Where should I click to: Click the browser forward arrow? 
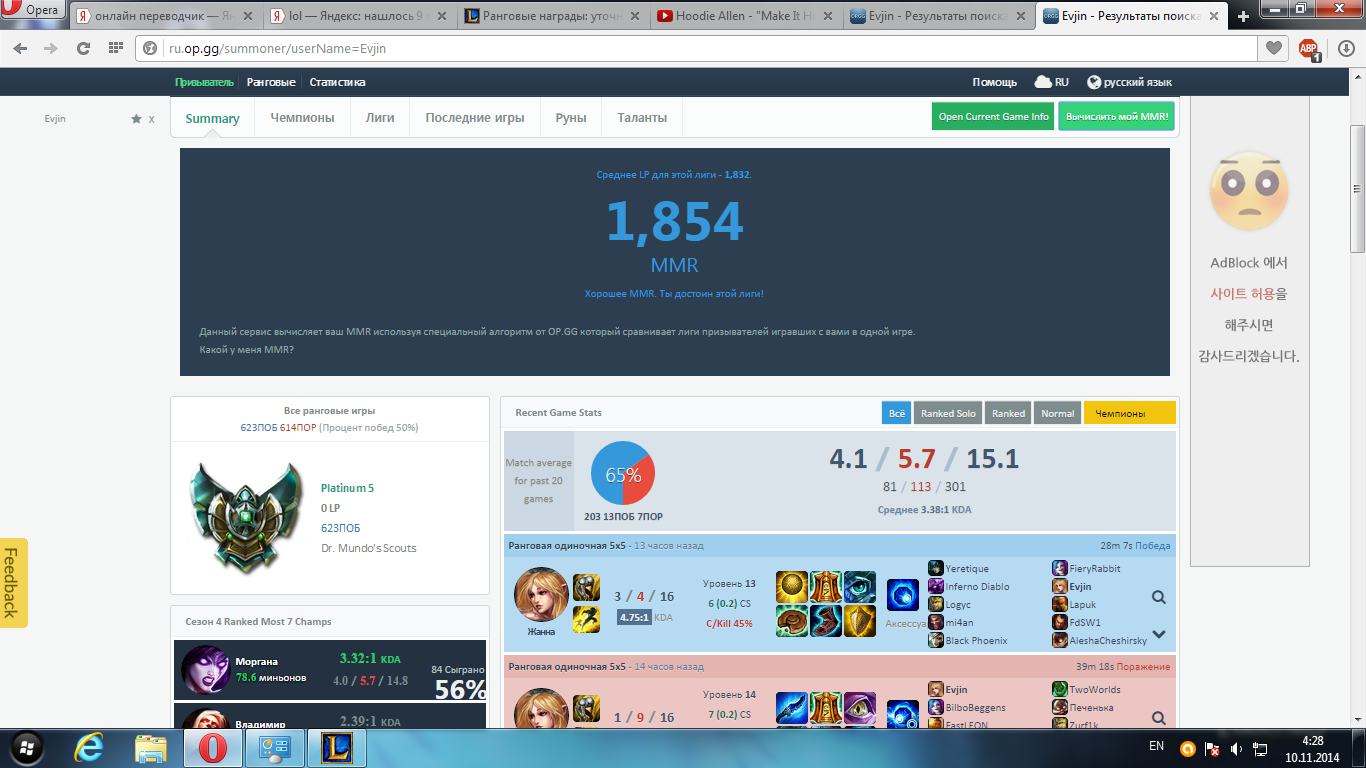pyautogui.click(x=50, y=48)
